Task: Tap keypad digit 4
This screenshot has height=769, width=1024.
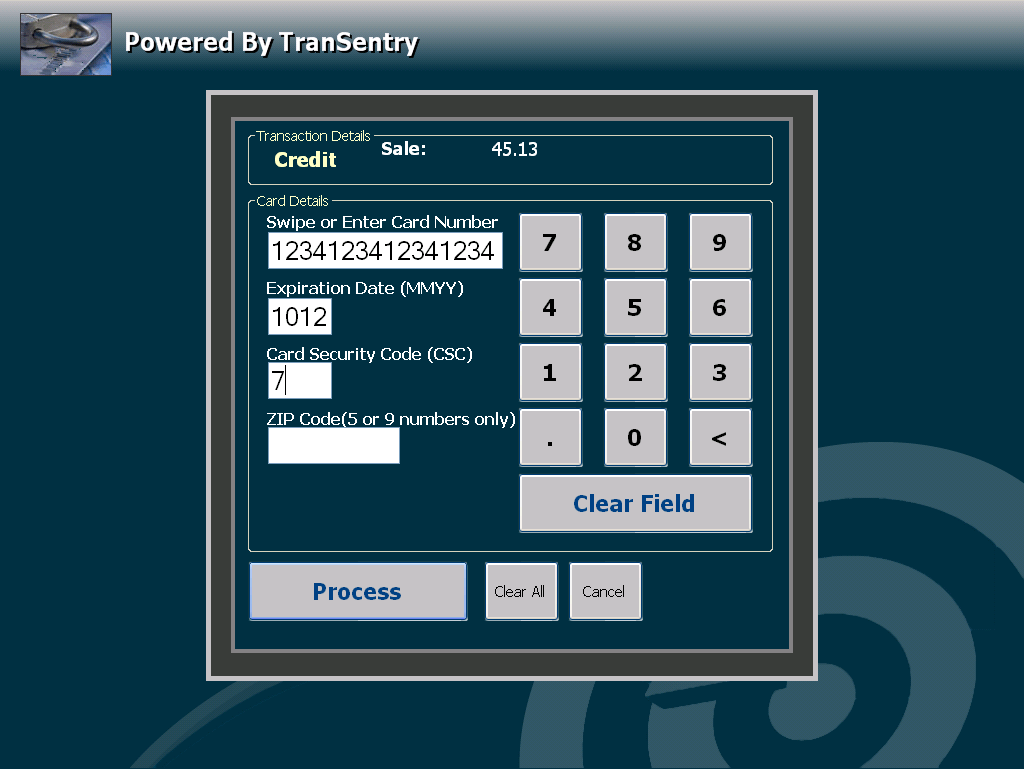Action: click(551, 307)
